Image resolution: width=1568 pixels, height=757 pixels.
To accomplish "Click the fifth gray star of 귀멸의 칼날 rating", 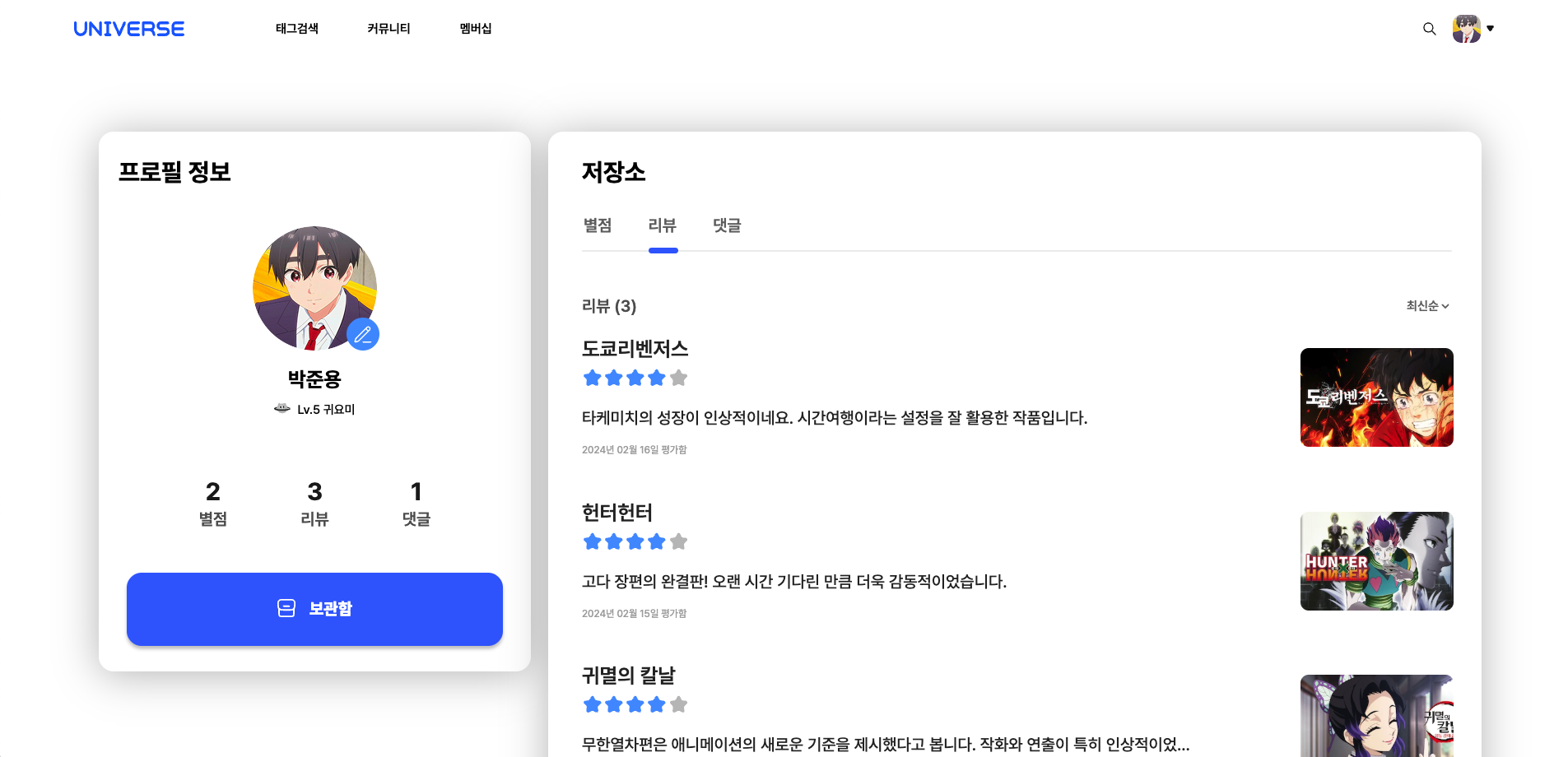I will 678,704.
